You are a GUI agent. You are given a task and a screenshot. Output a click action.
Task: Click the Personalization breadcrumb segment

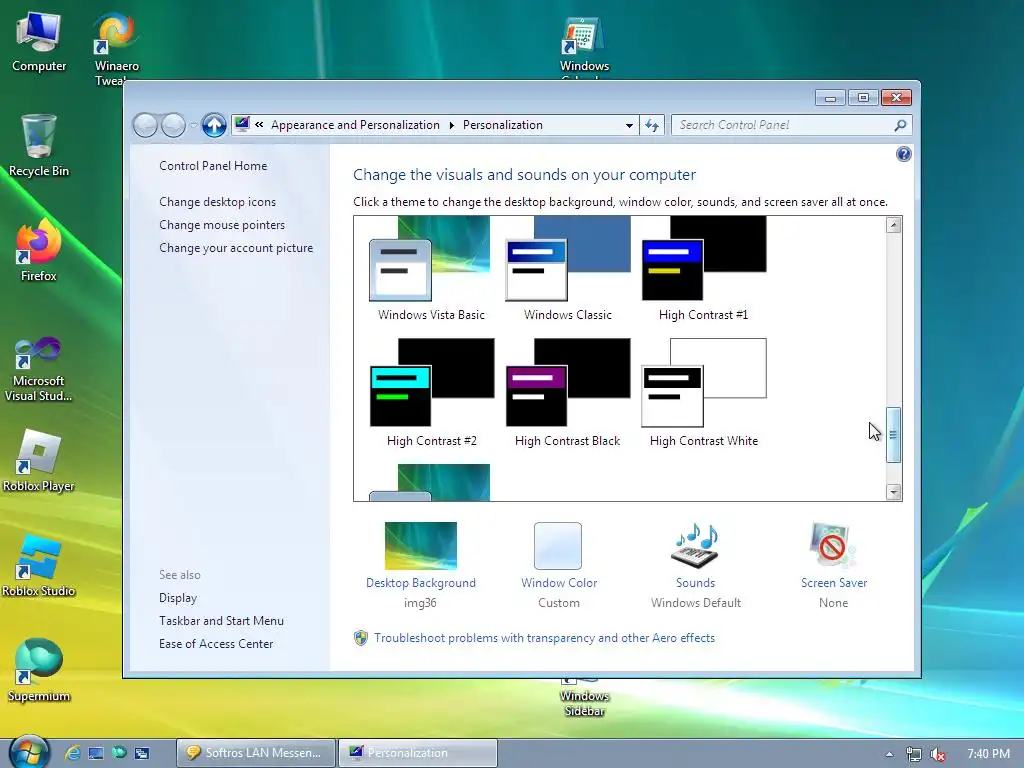(503, 125)
